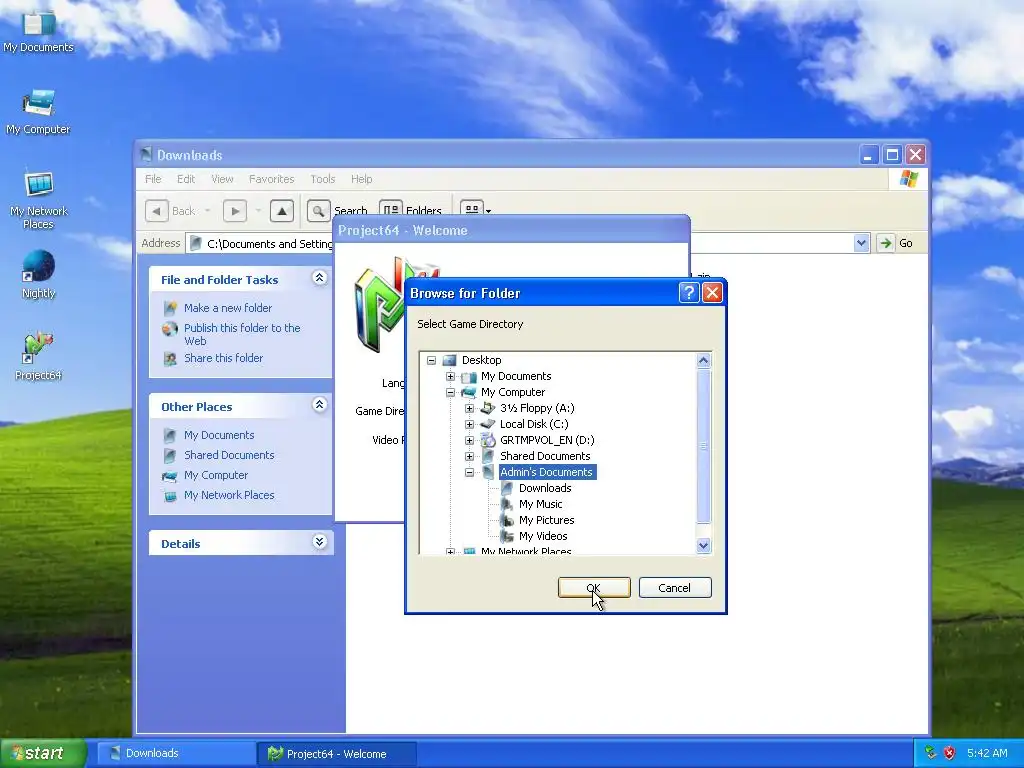Image resolution: width=1024 pixels, height=768 pixels.
Task: Open the File menu
Action: click(x=153, y=179)
